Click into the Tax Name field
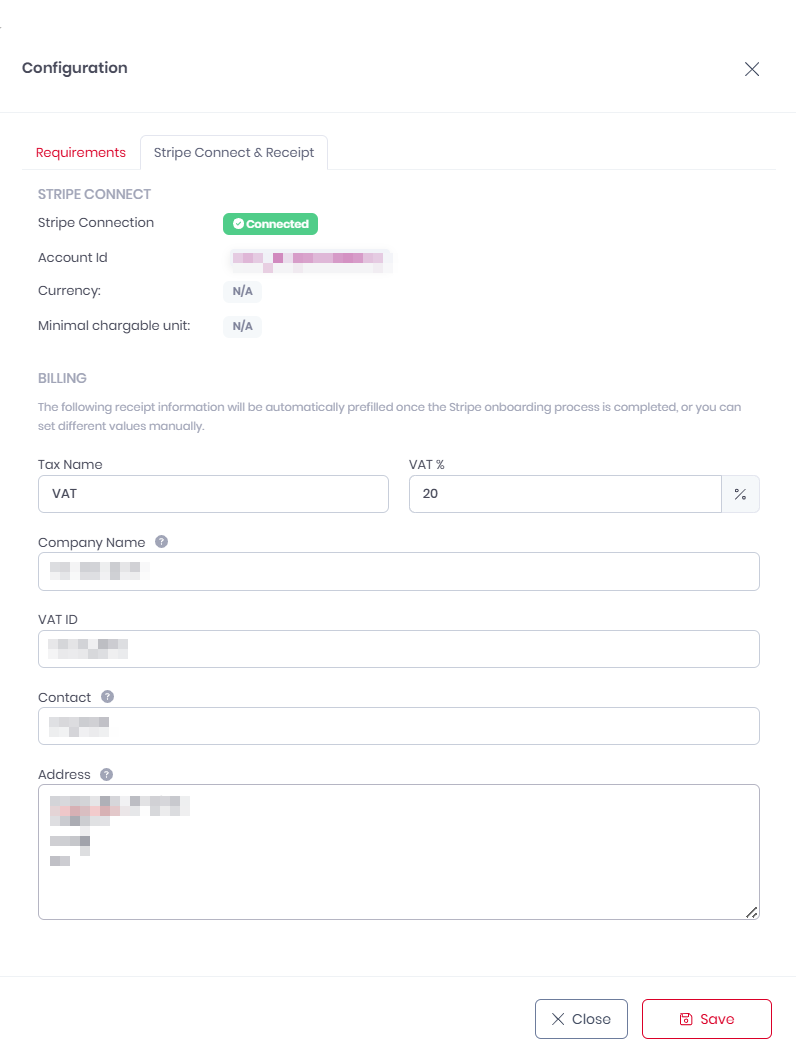The height and width of the screenshot is (1059, 796). click(213, 494)
